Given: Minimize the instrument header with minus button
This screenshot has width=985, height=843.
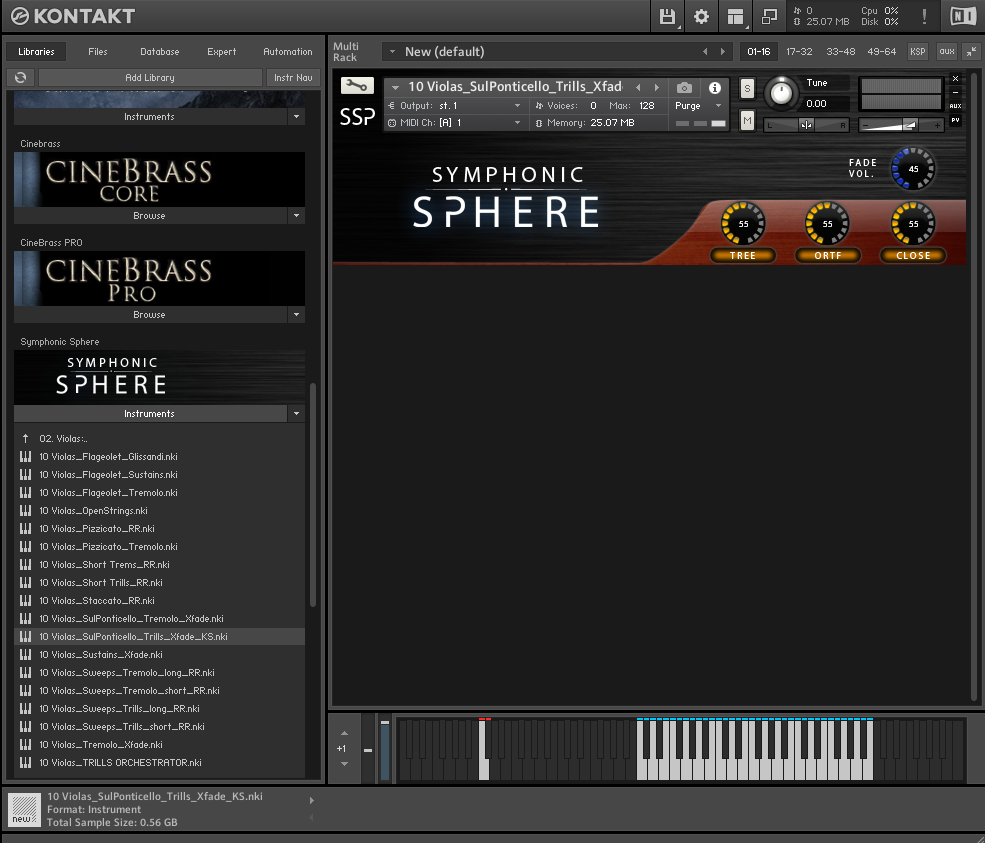Looking at the screenshot, I should (x=955, y=92).
